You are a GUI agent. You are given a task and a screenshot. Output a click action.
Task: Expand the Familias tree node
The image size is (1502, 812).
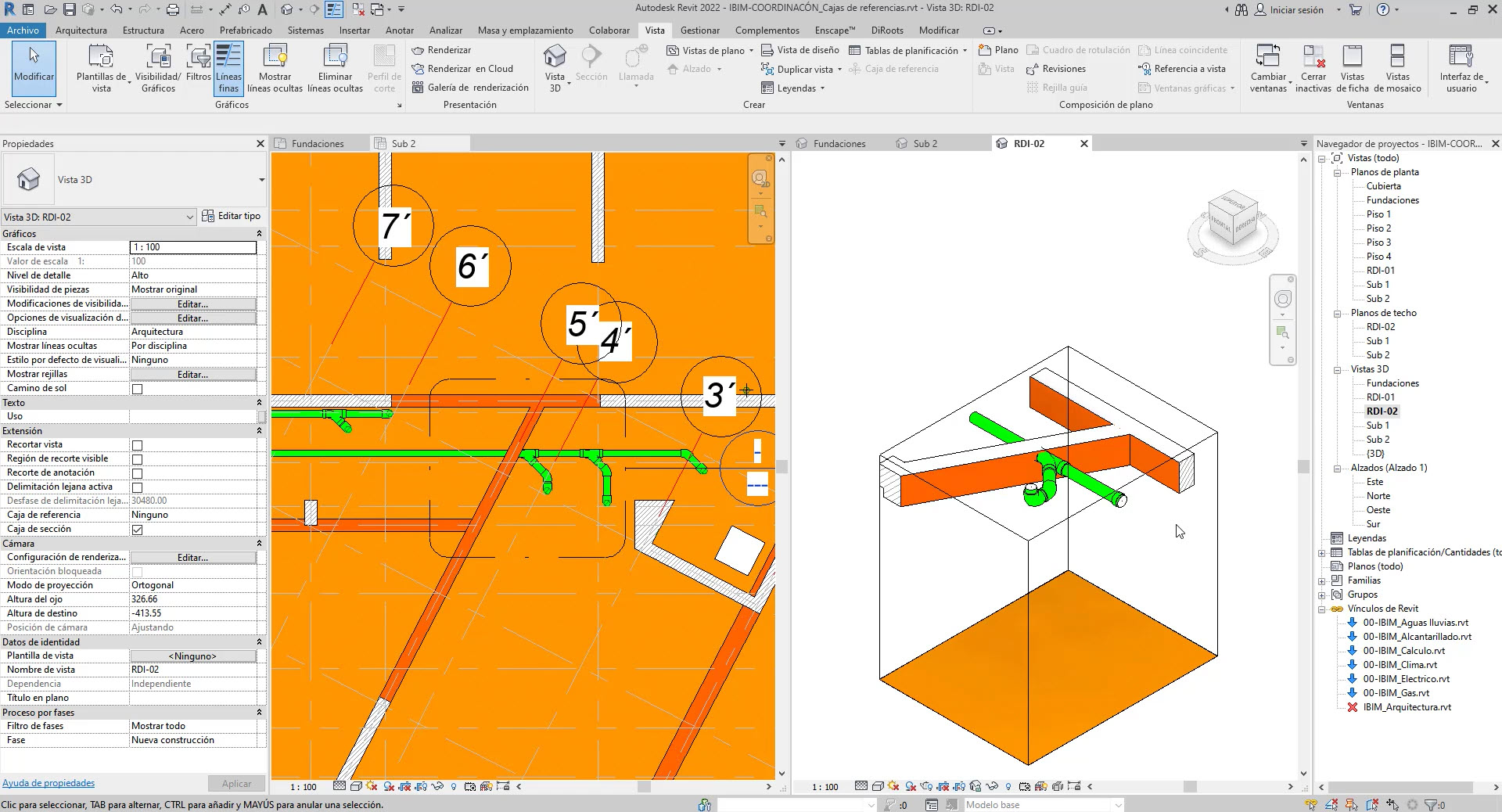1322,581
